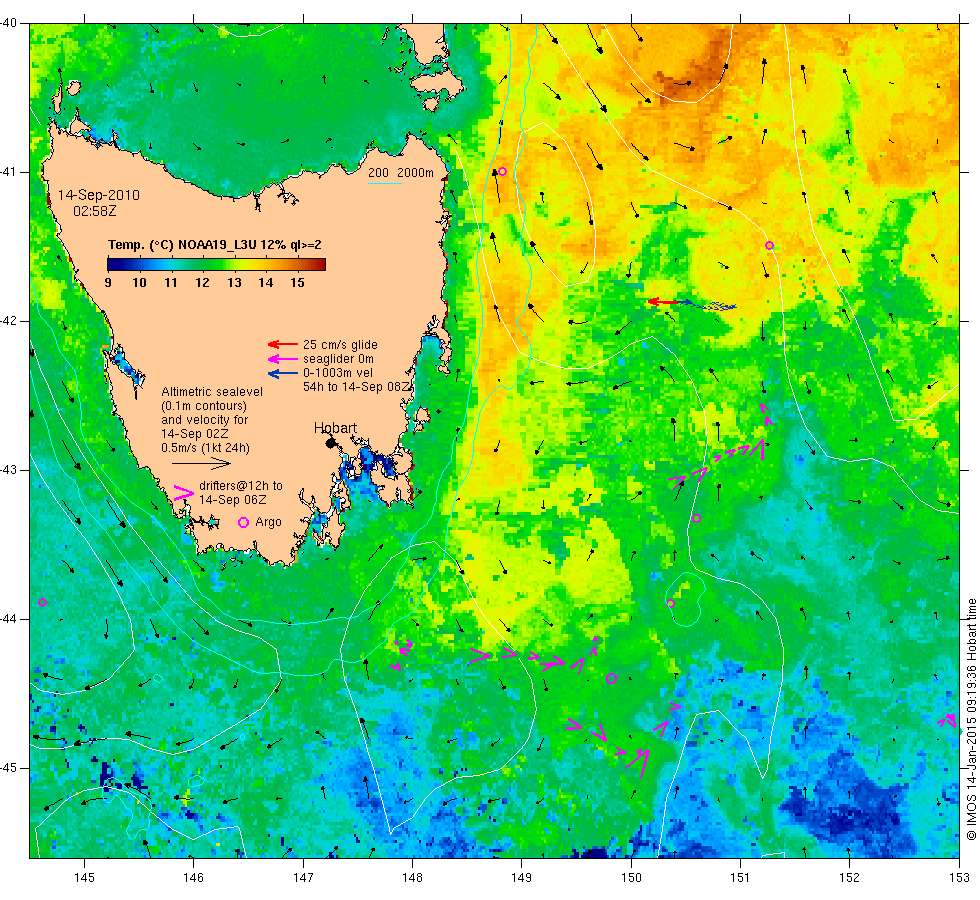Click colorbar tick value 15
The width and height of the screenshot is (980, 900).
pyautogui.click(x=298, y=282)
